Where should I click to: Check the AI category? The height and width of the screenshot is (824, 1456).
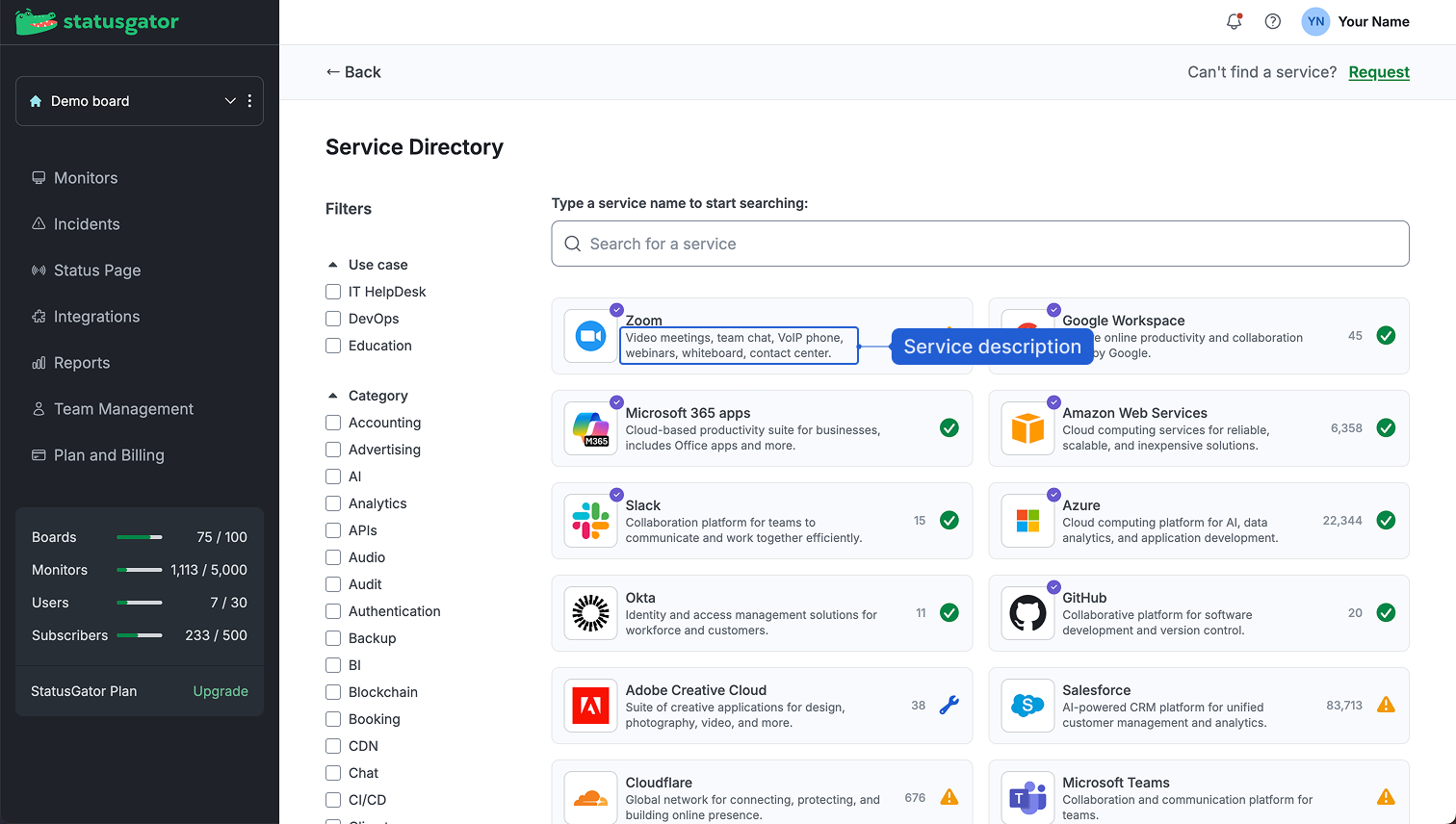coord(333,476)
